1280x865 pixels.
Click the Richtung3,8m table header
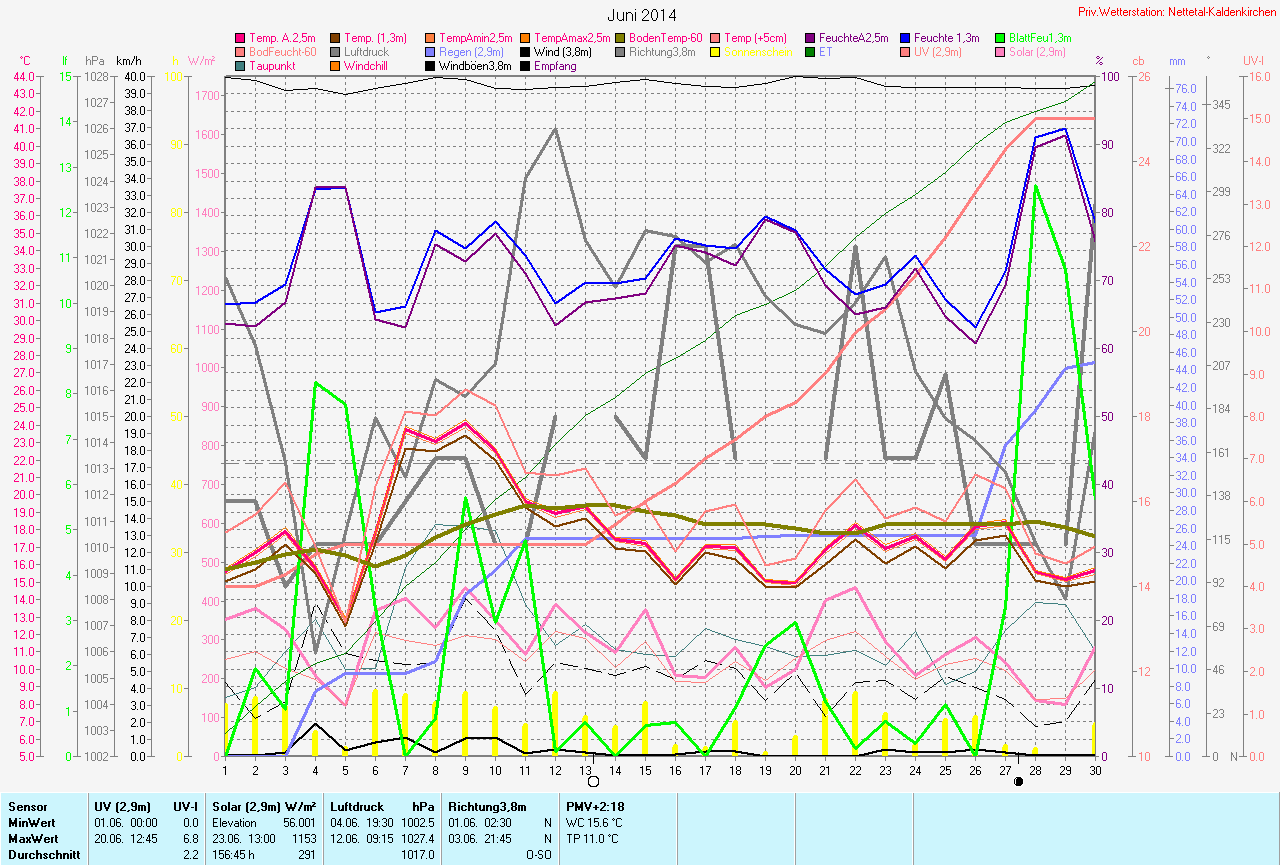pyautogui.click(x=486, y=805)
